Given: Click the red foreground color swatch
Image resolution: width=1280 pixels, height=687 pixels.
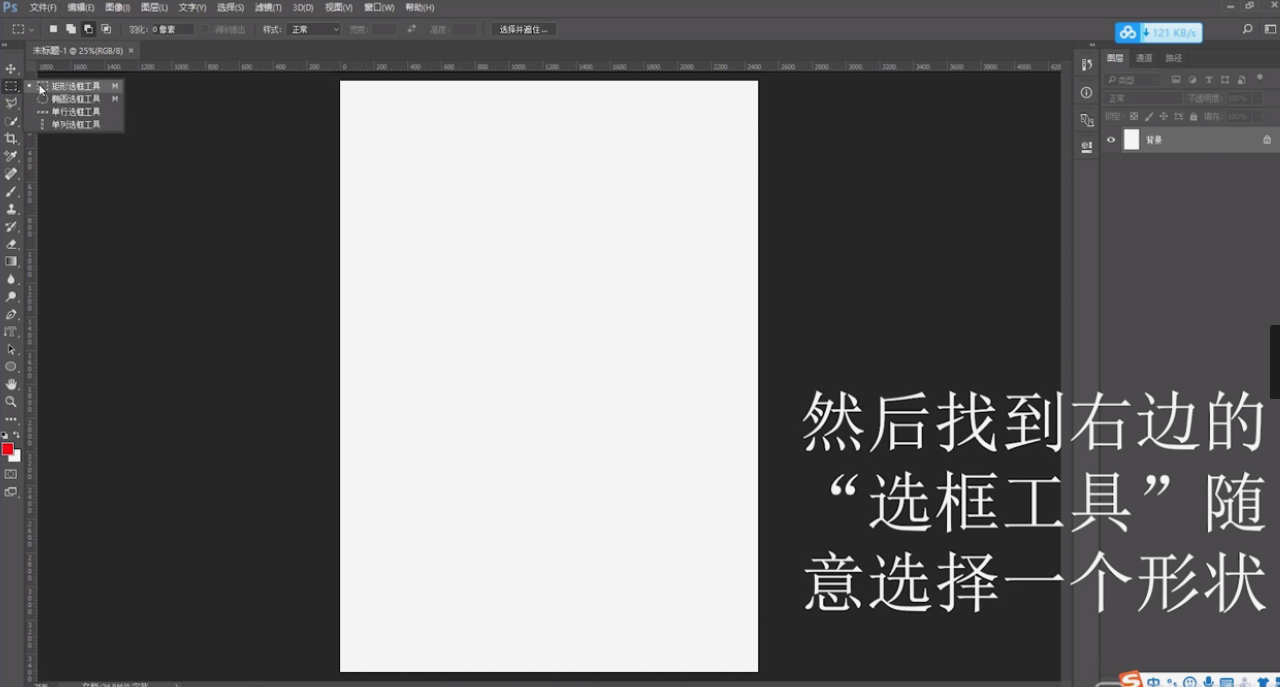Looking at the screenshot, I should point(8,450).
